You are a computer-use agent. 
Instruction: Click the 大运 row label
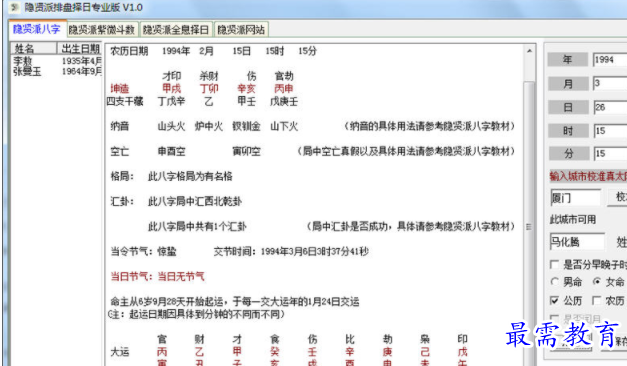pyautogui.click(x=120, y=352)
